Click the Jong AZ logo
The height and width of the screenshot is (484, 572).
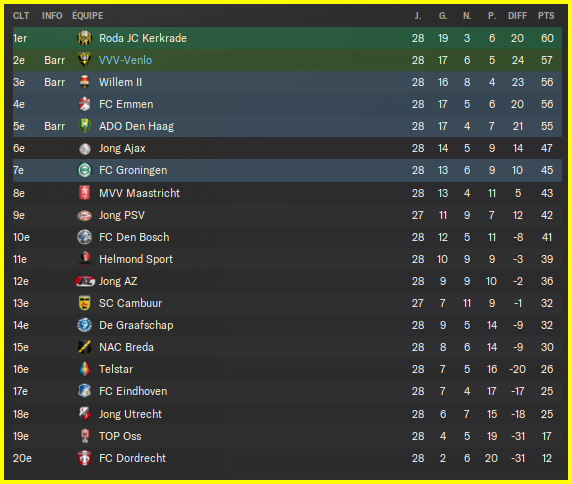85,281
